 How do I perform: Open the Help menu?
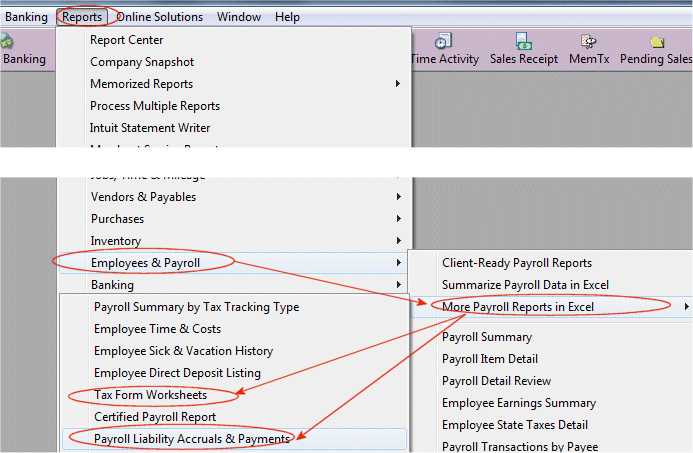coord(287,17)
